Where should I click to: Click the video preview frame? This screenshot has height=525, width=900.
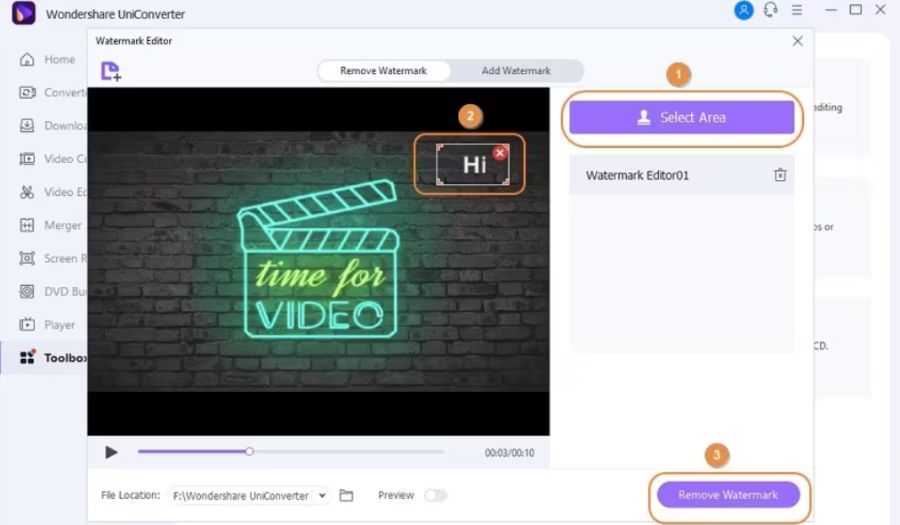319,262
